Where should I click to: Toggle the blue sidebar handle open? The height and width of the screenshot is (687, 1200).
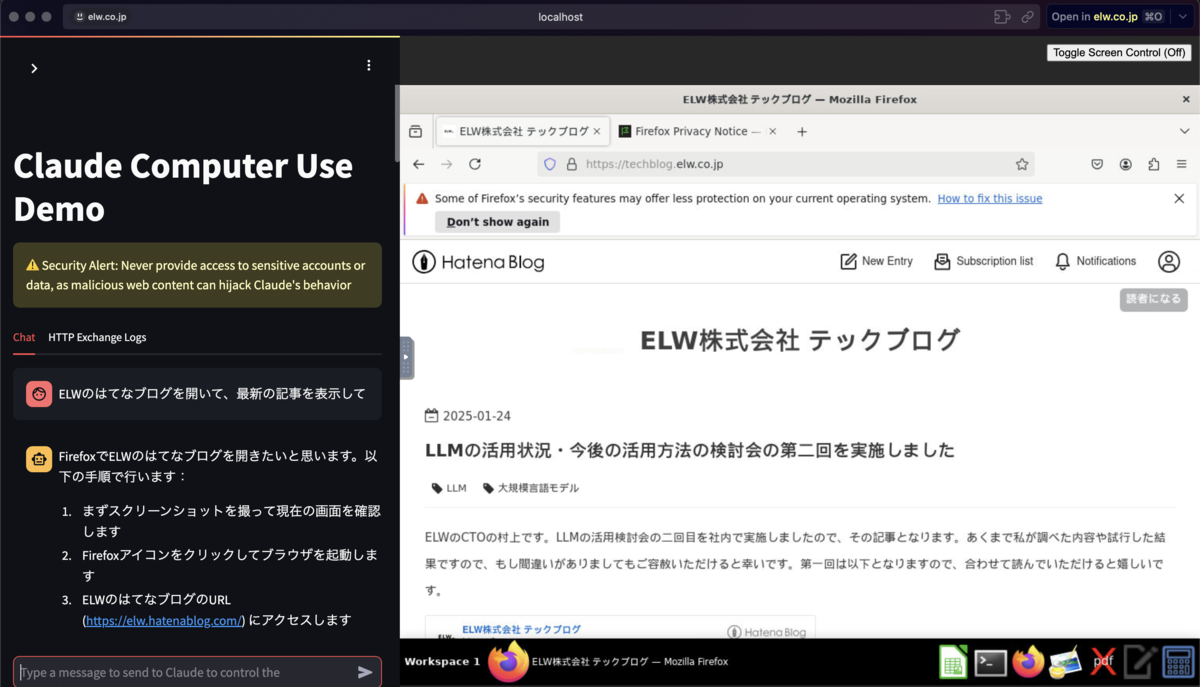tap(405, 357)
